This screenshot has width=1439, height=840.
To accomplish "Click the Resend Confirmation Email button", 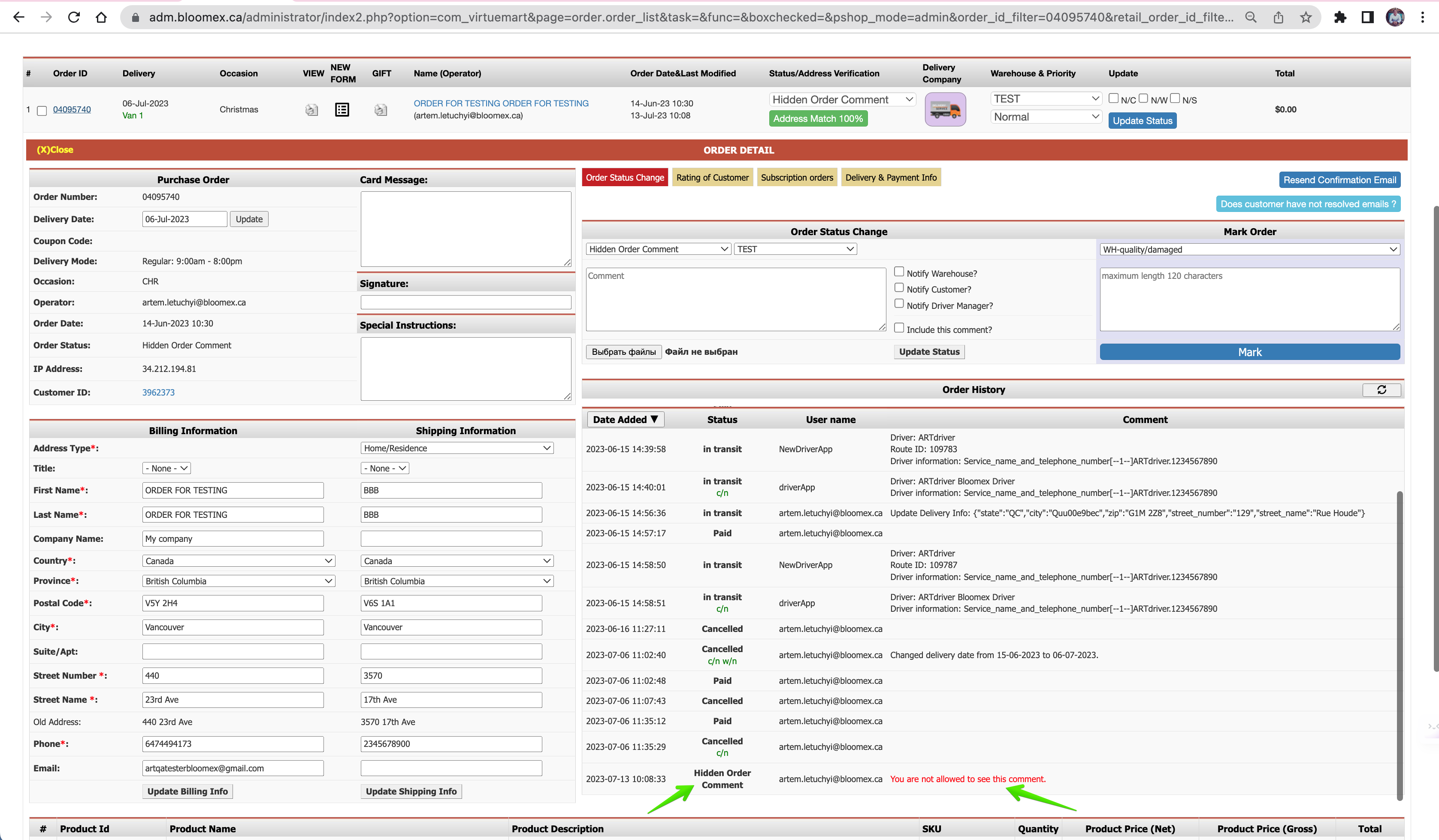I will 1339,180.
